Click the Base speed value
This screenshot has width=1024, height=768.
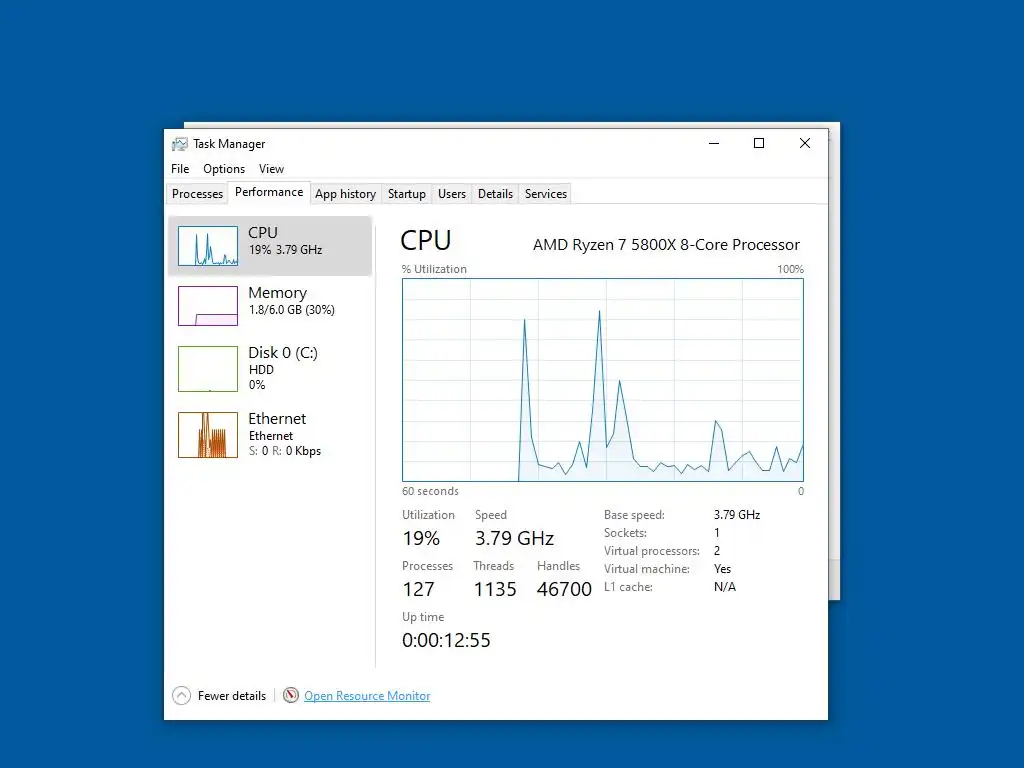pos(737,515)
